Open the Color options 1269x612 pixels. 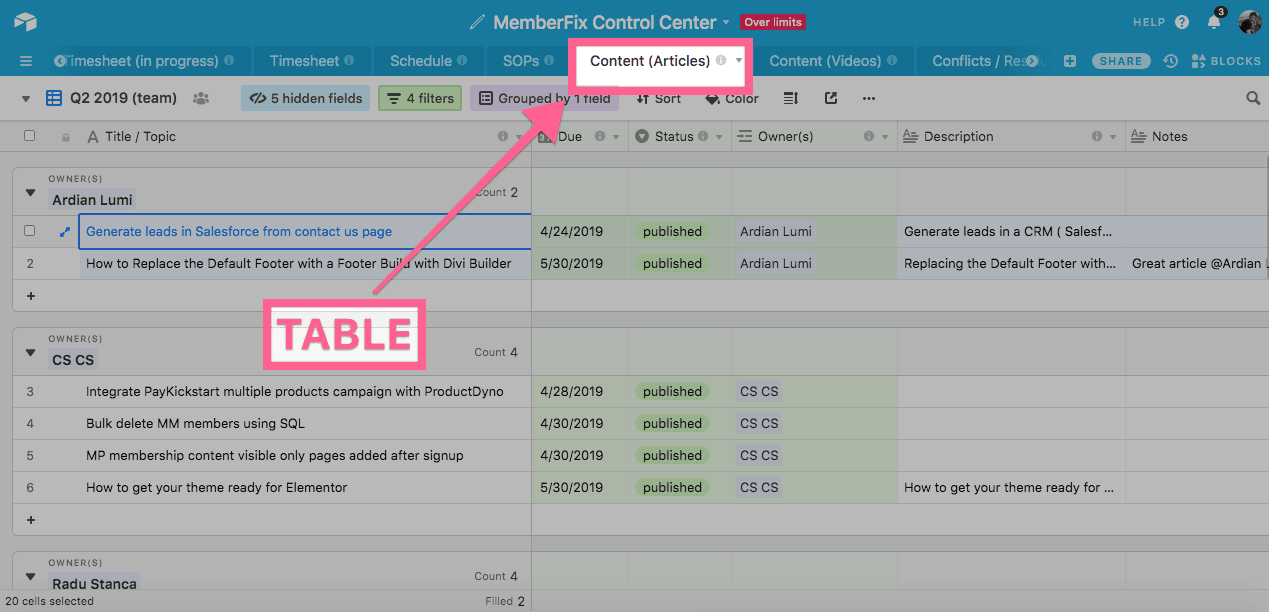coord(732,99)
